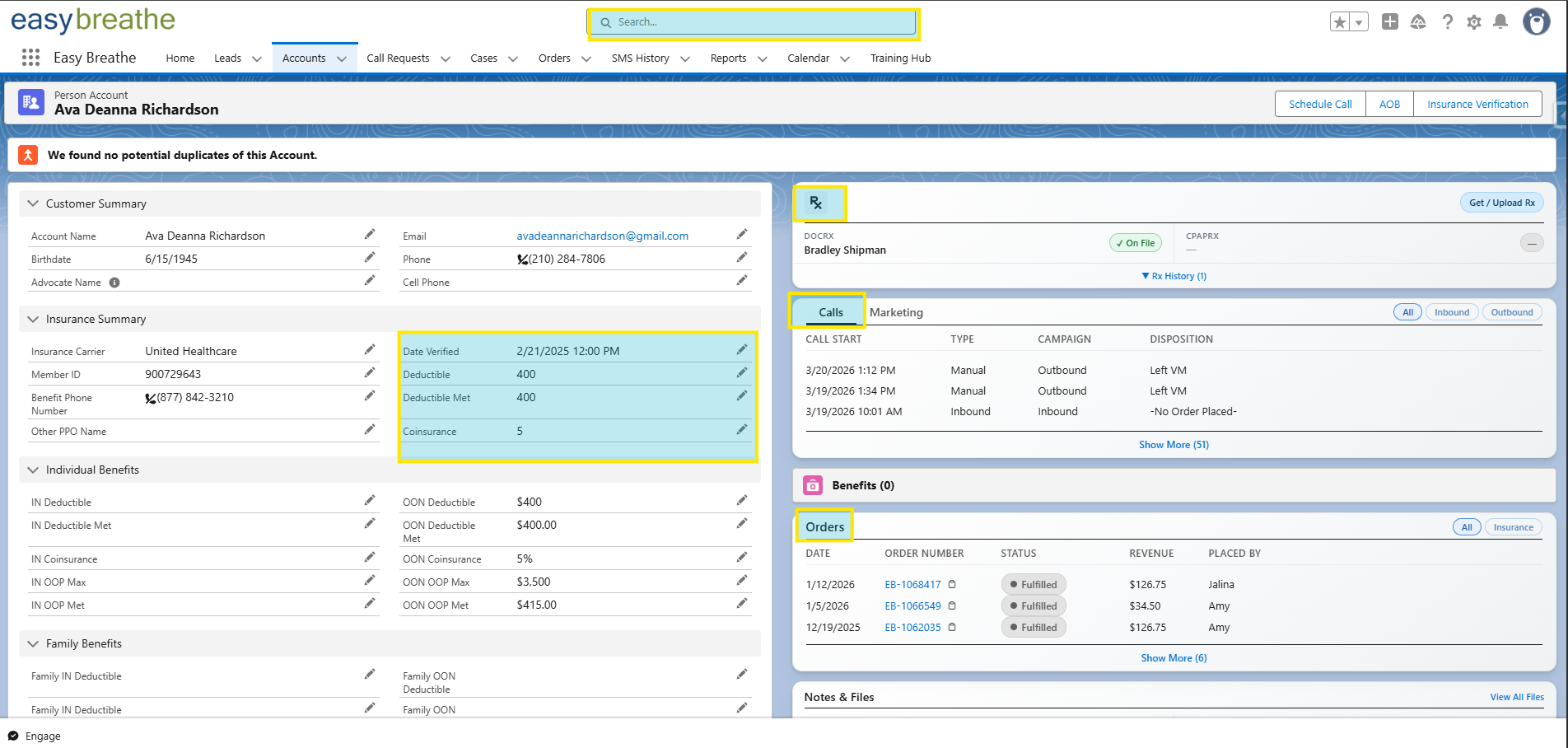This screenshot has width=1568, height=748.
Task: Open the App Launcher waffle icon
Action: tap(30, 58)
